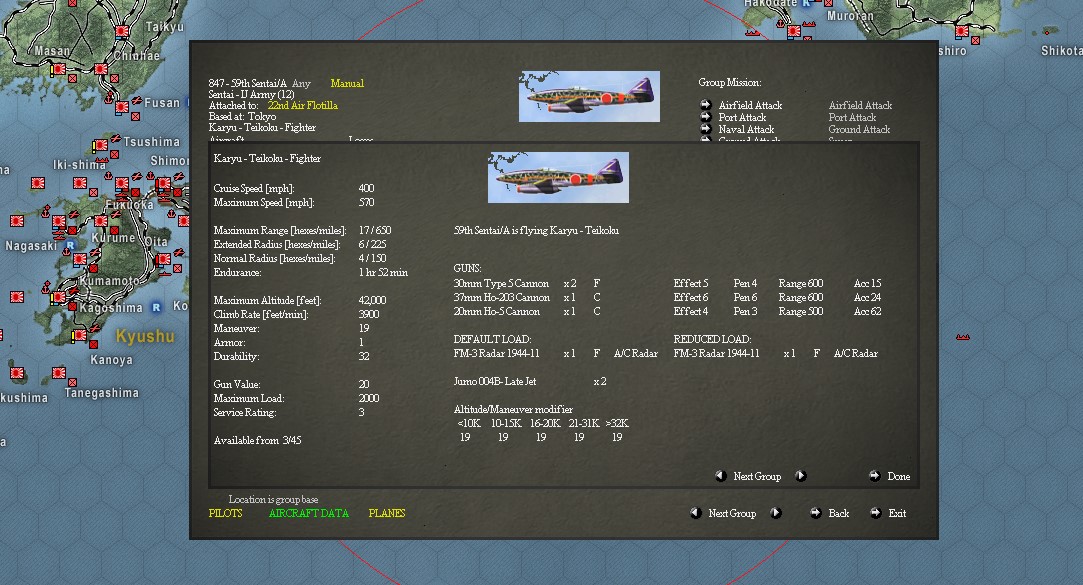This screenshot has height=585, width=1083.
Task: Select the Kanoya base flag on map
Action: [x=79, y=335]
